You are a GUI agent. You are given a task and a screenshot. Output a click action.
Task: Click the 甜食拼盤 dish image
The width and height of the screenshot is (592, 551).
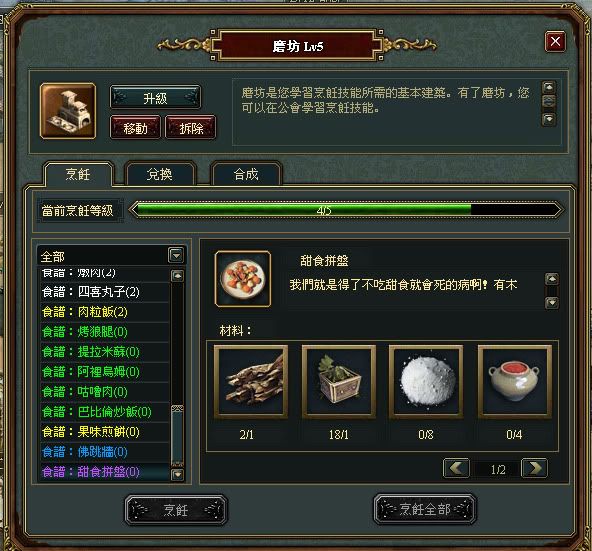tap(243, 279)
